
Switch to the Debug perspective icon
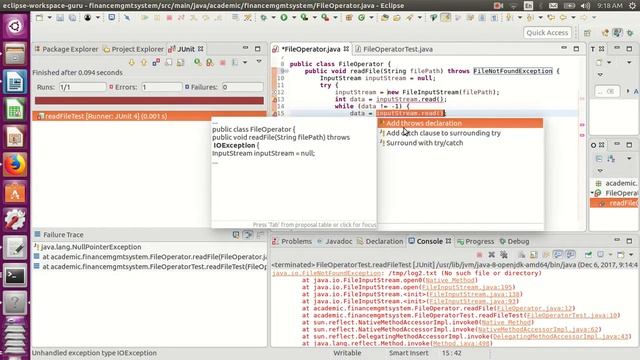630,33
